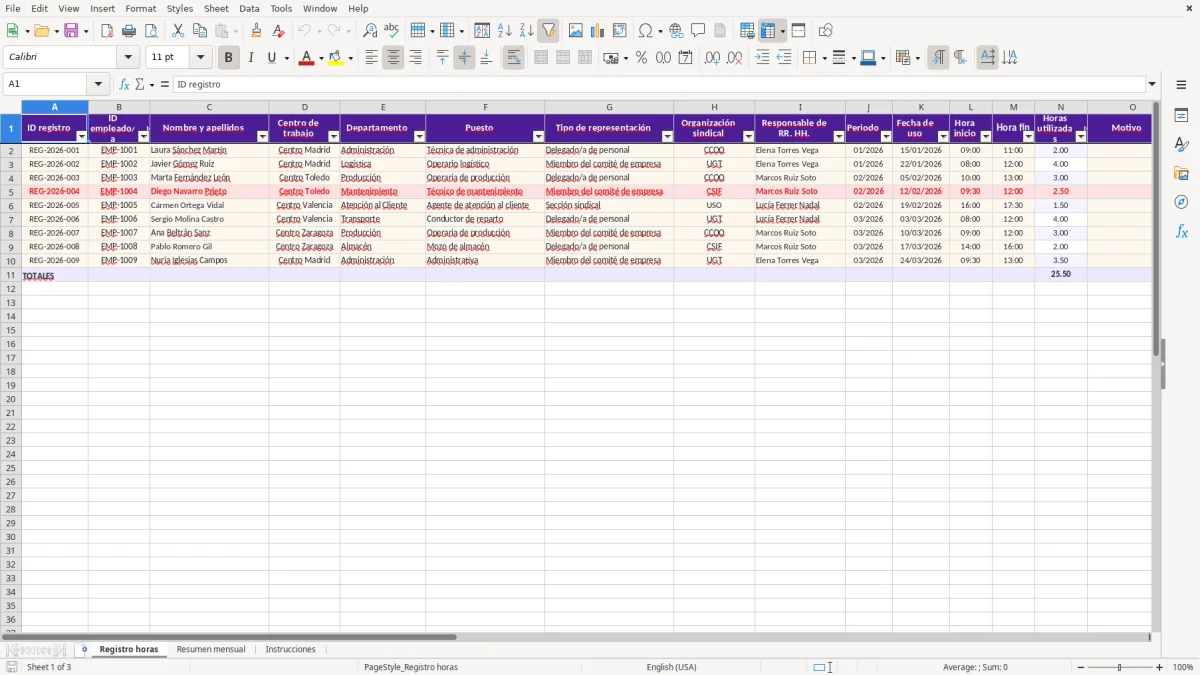Open sidebar Navigator deck
The height and width of the screenshot is (675, 1200).
pyautogui.click(x=1182, y=202)
